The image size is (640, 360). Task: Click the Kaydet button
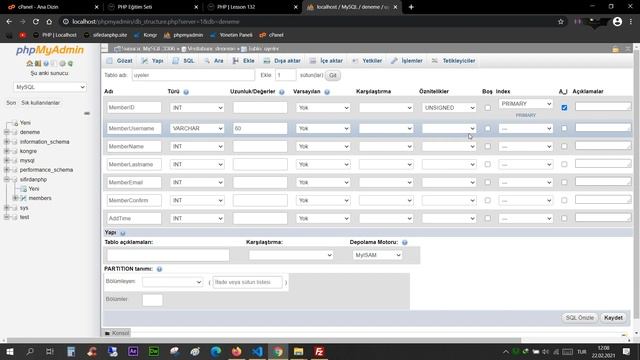(x=613, y=318)
